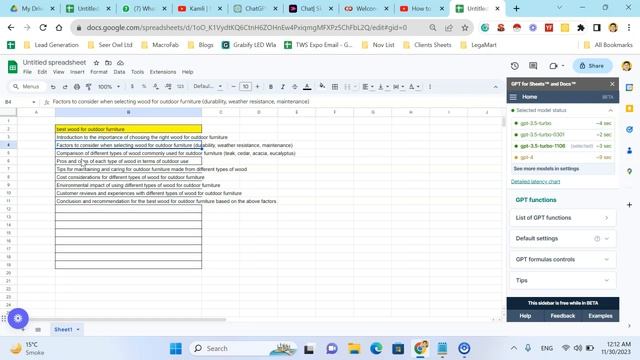Format as currency with dollar icon
Viewport: 640px width, 360px height.
pyautogui.click(x=132, y=87)
